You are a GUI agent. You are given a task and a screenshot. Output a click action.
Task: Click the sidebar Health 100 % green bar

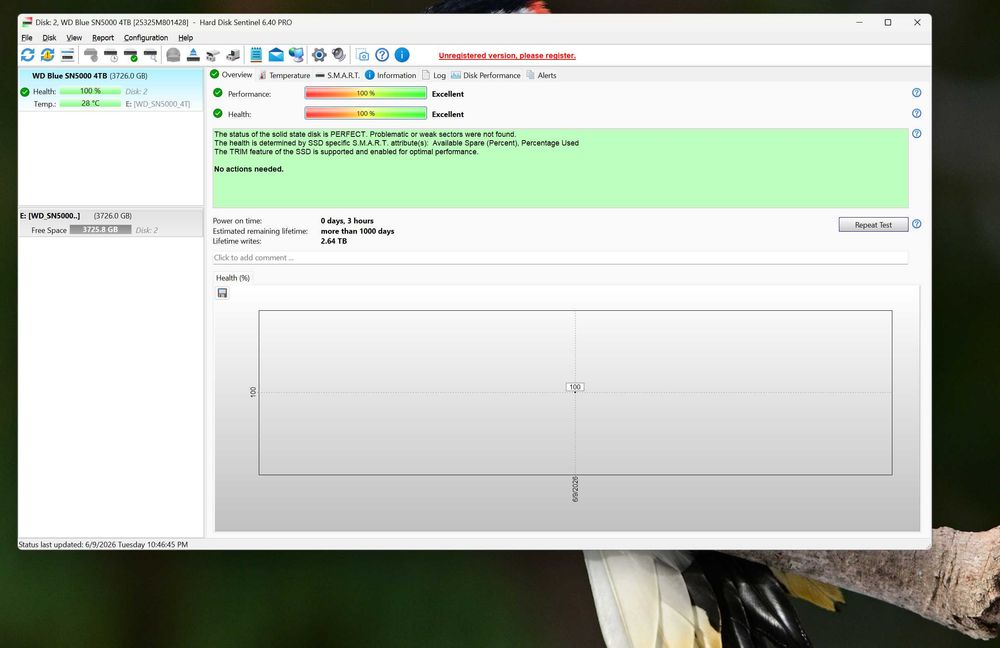pos(90,91)
